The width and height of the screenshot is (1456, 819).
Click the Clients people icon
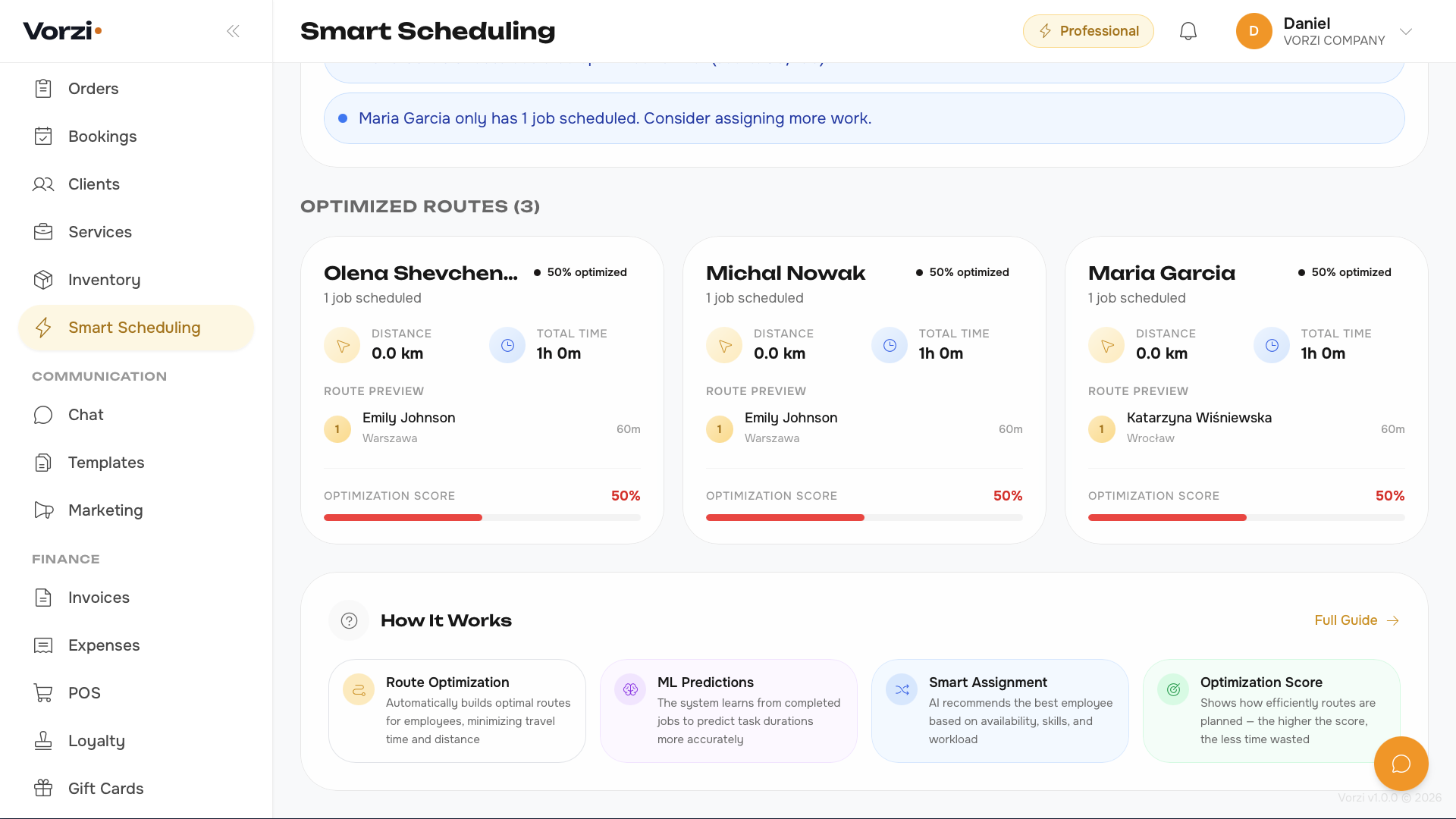43,184
